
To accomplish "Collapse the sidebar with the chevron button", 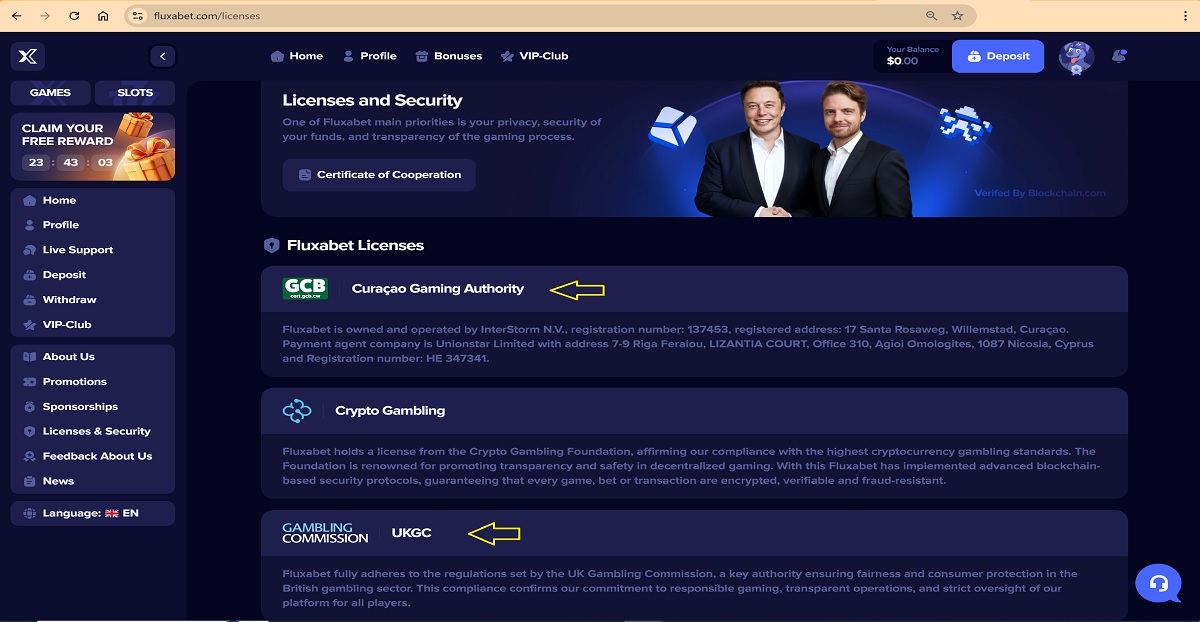I will [x=162, y=56].
